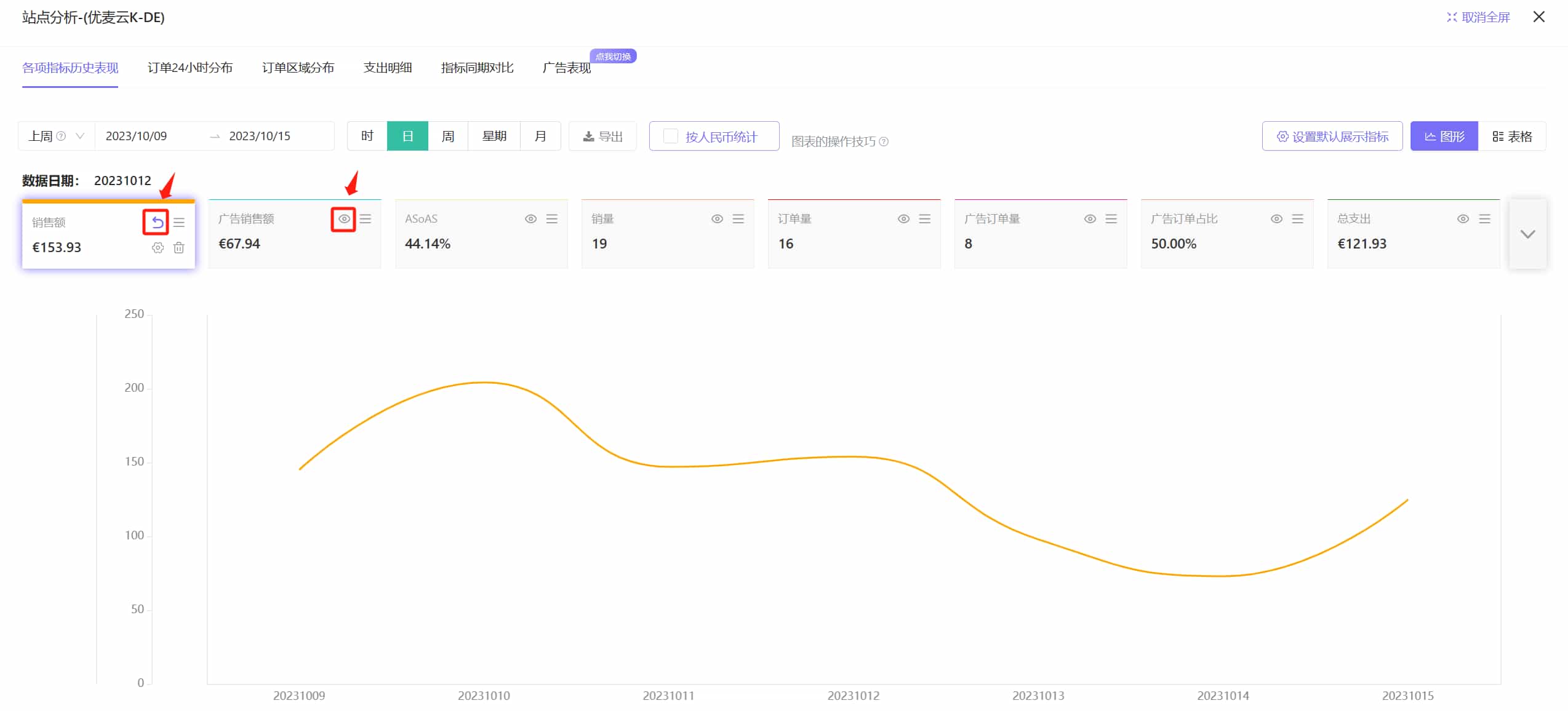This screenshot has width=1568, height=711.
Task: Click the hamburger icon on 销量 card
Action: click(x=738, y=219)
